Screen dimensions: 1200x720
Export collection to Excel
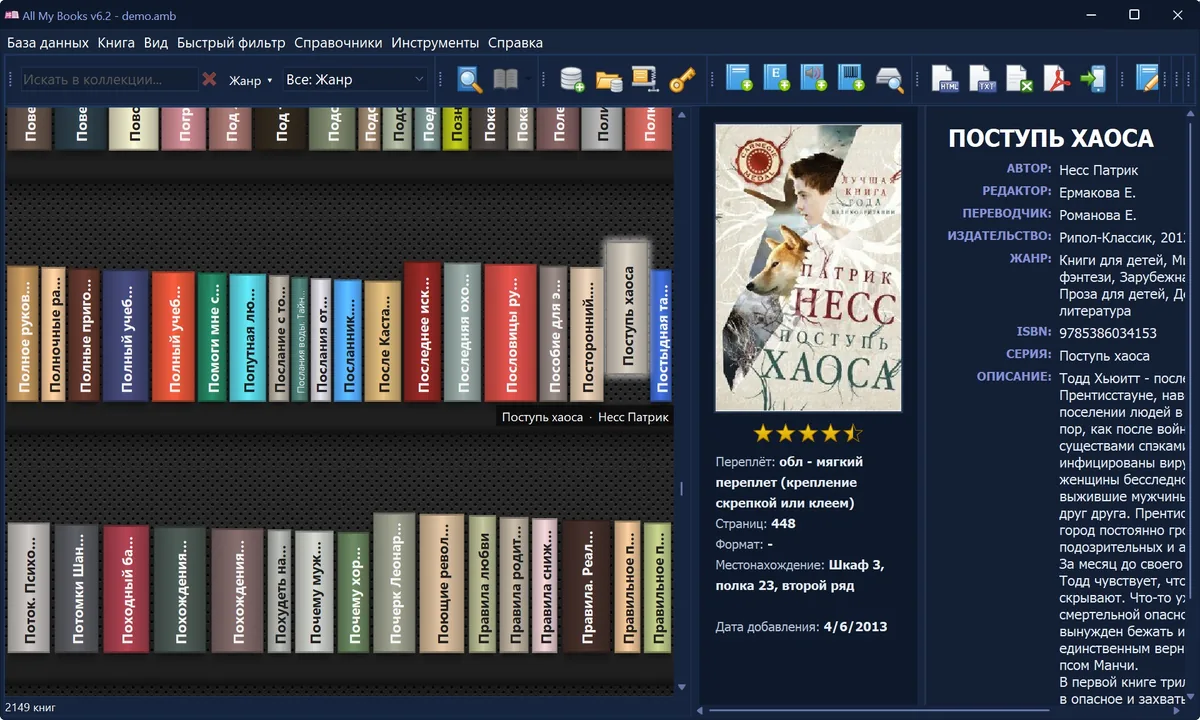click(x=1019, y=79)
